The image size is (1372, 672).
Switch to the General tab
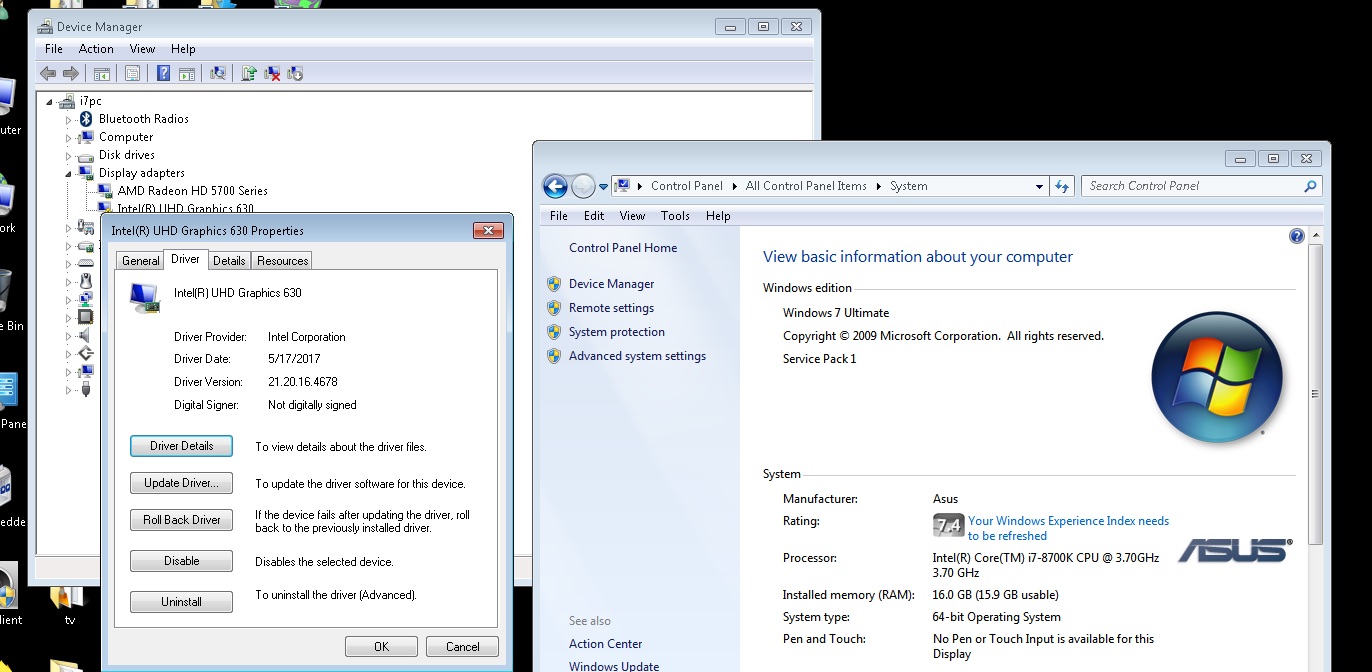pyautogui.click(x=141, y=261)
